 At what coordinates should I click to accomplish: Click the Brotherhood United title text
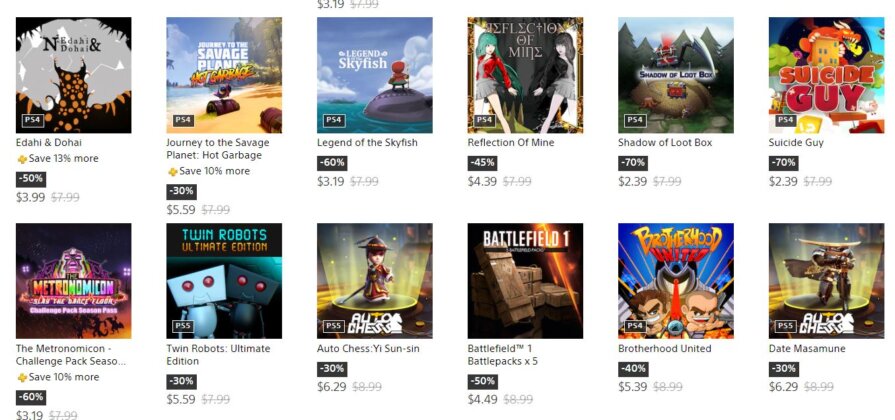pyautogui.click(x=664, y=349)
